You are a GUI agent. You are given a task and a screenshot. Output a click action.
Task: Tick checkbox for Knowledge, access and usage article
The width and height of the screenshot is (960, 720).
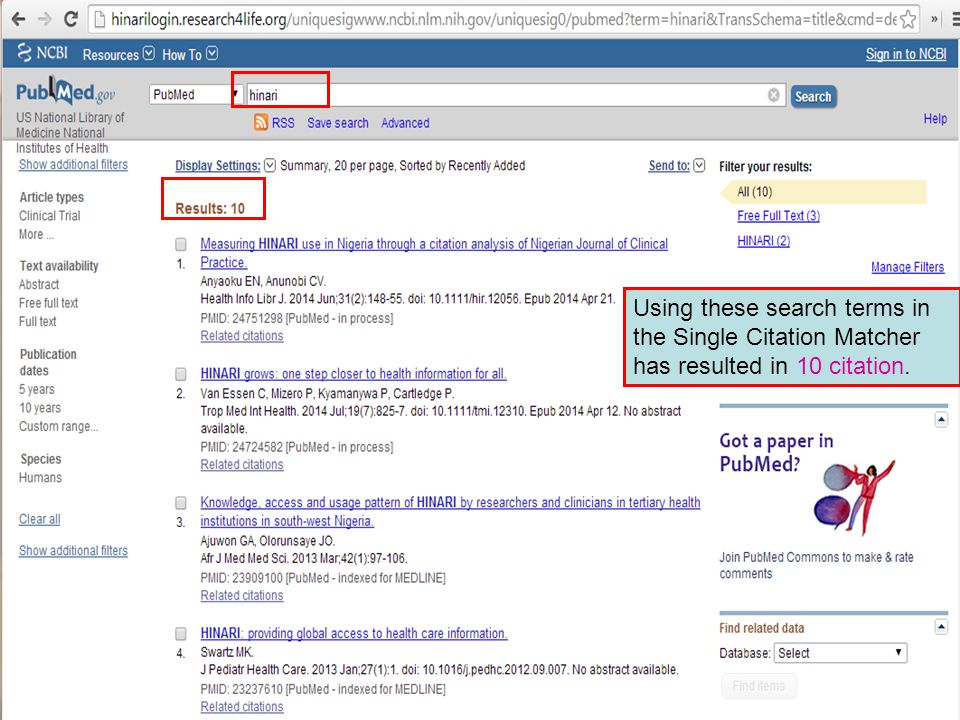(181, 503)
